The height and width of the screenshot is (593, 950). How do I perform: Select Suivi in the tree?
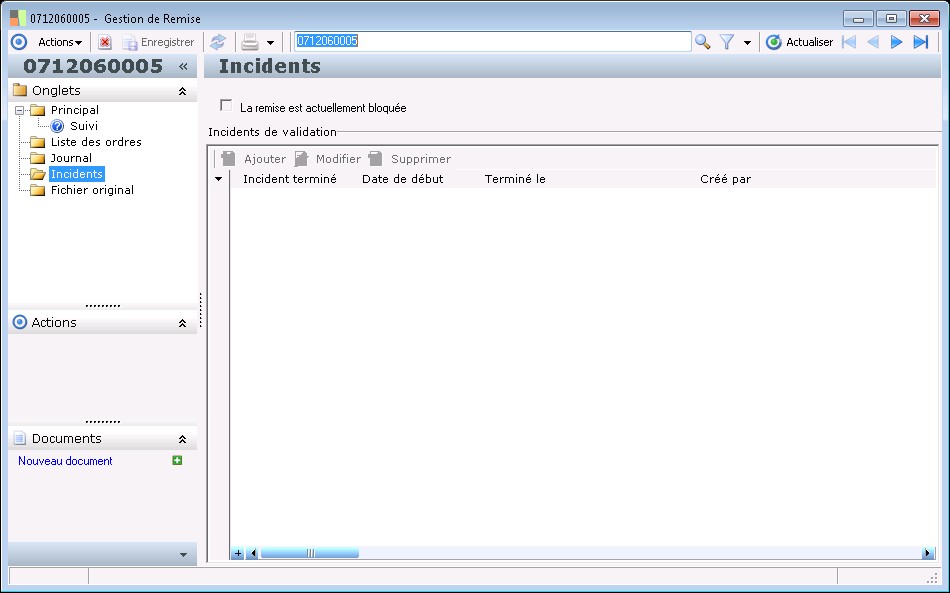[84, 126]
